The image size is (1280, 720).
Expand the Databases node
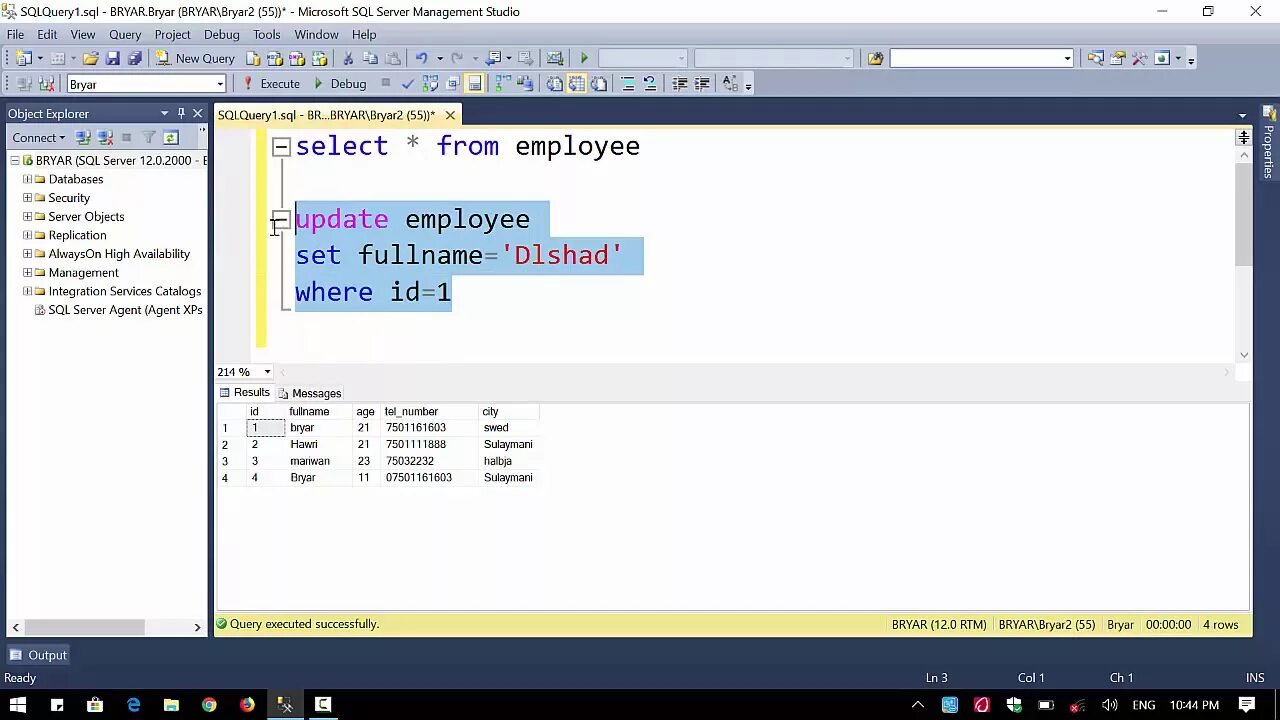[27, 179]
